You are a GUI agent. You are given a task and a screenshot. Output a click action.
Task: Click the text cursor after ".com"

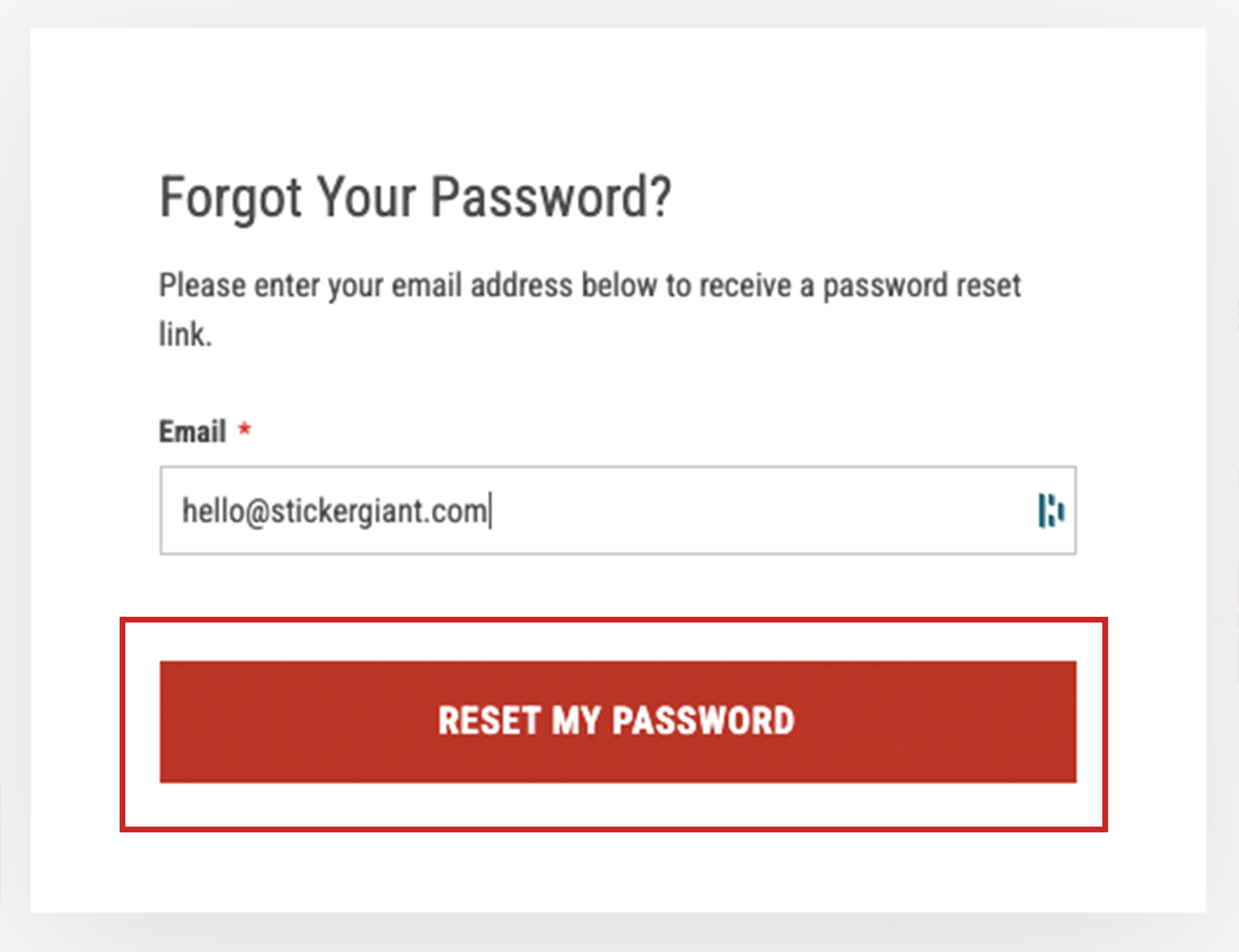(491, 511)
